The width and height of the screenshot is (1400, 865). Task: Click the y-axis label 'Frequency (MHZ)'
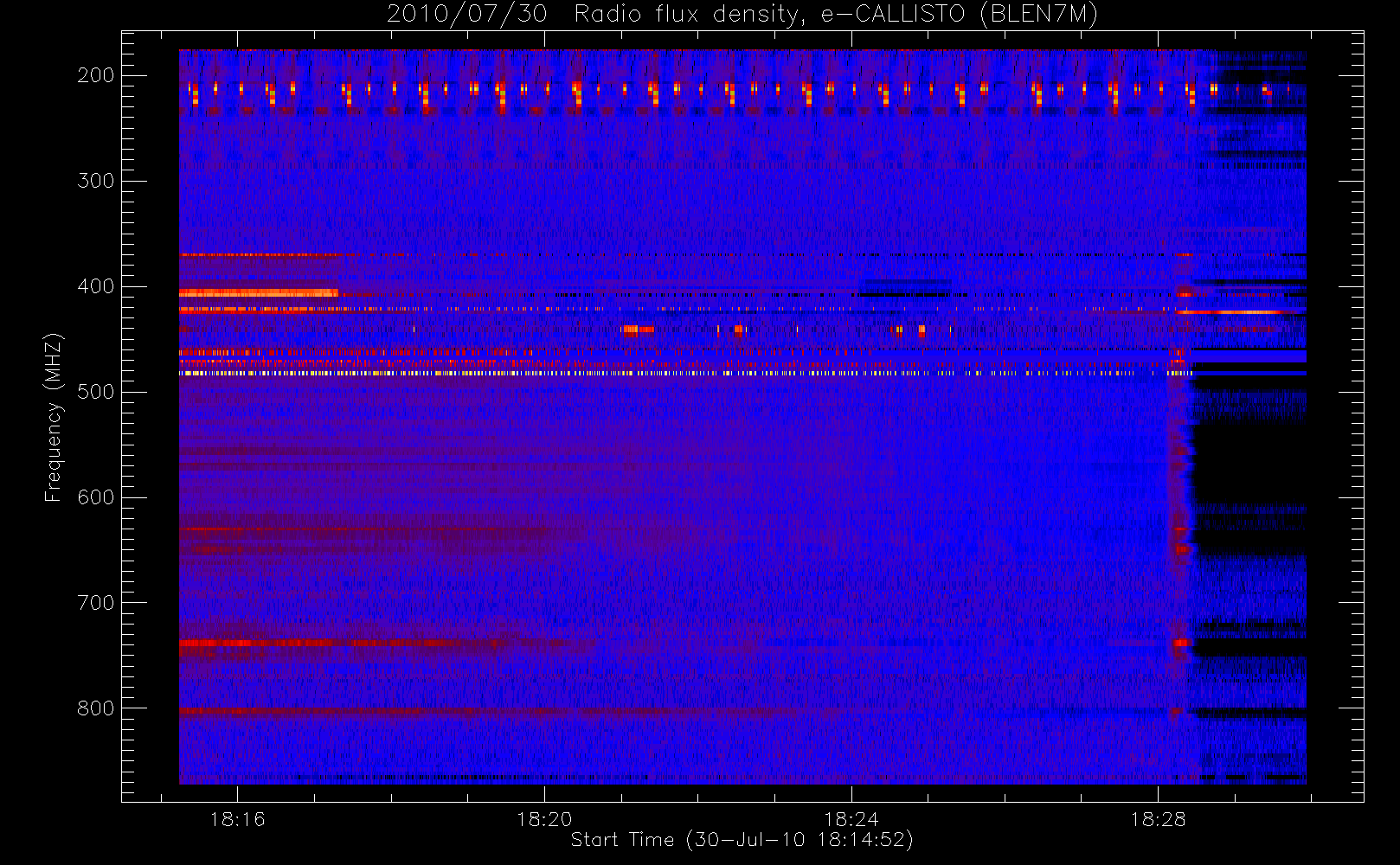54,417
